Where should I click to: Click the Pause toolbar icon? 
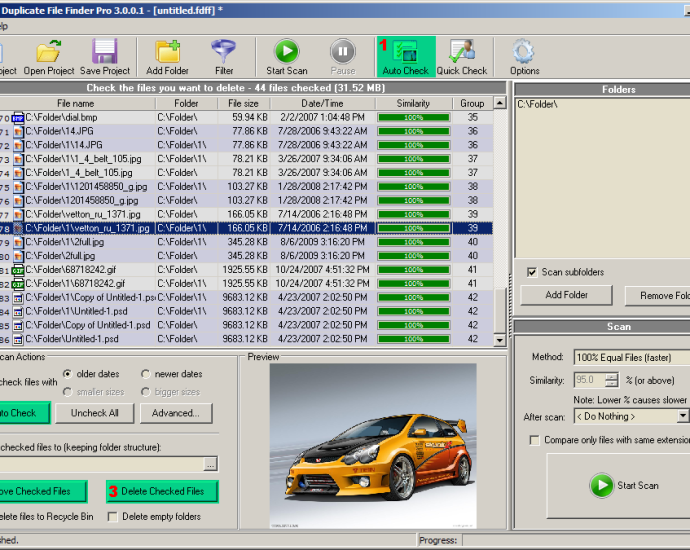(x=343, y=51)
